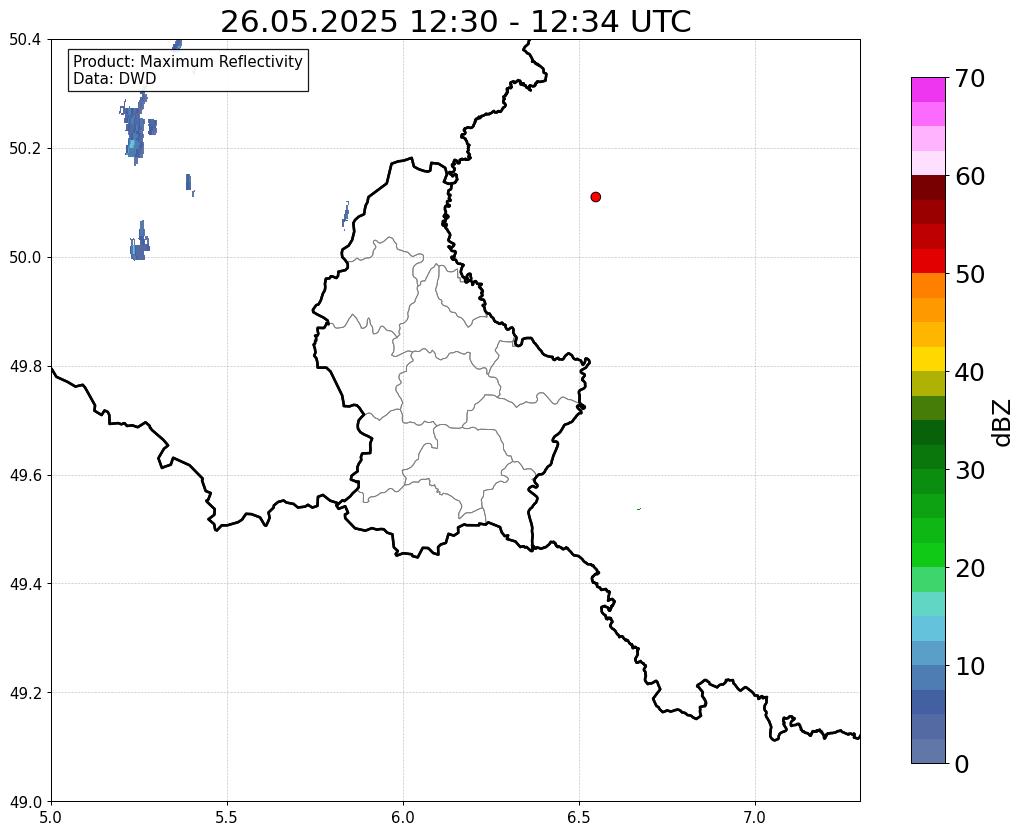
Task: Click the longitude tick label 7.0
Action: tap(755, 817)
